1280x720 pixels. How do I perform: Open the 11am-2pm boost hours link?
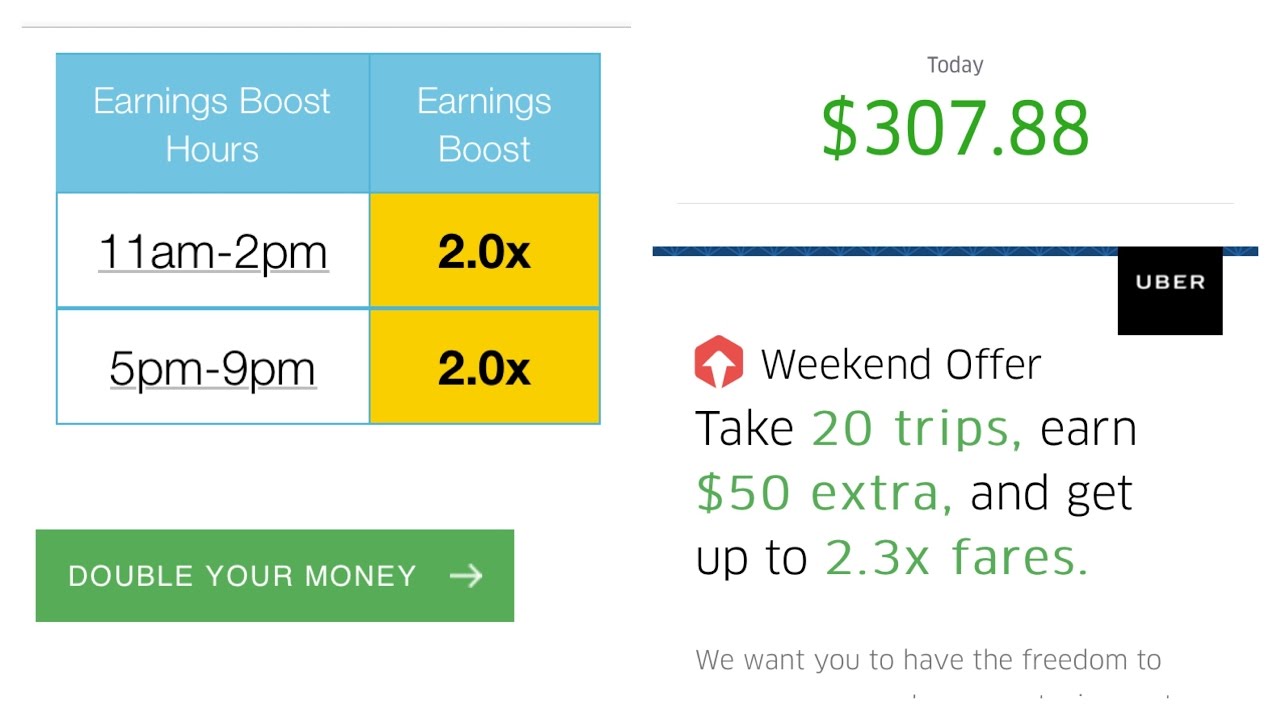coord(212,252)
